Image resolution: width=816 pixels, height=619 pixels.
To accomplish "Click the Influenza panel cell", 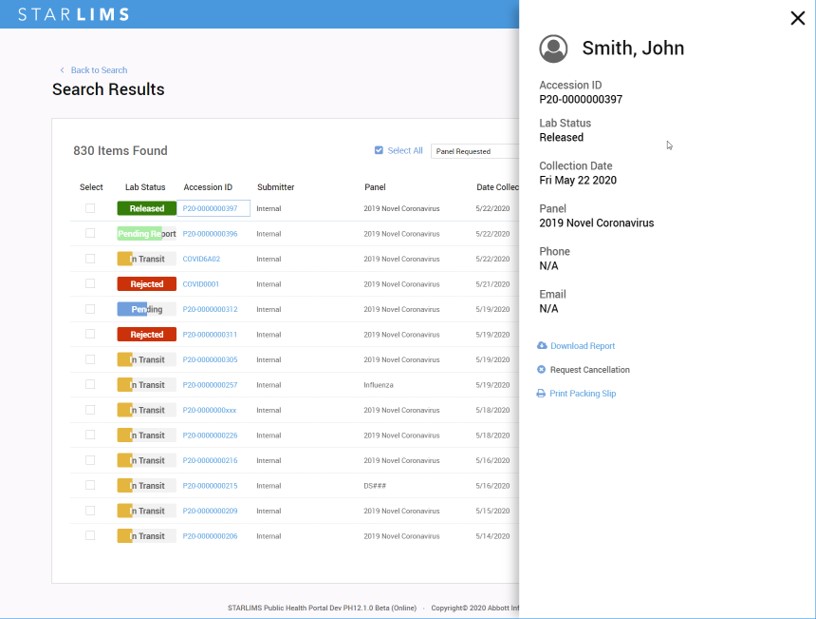I will pos(379,385).
